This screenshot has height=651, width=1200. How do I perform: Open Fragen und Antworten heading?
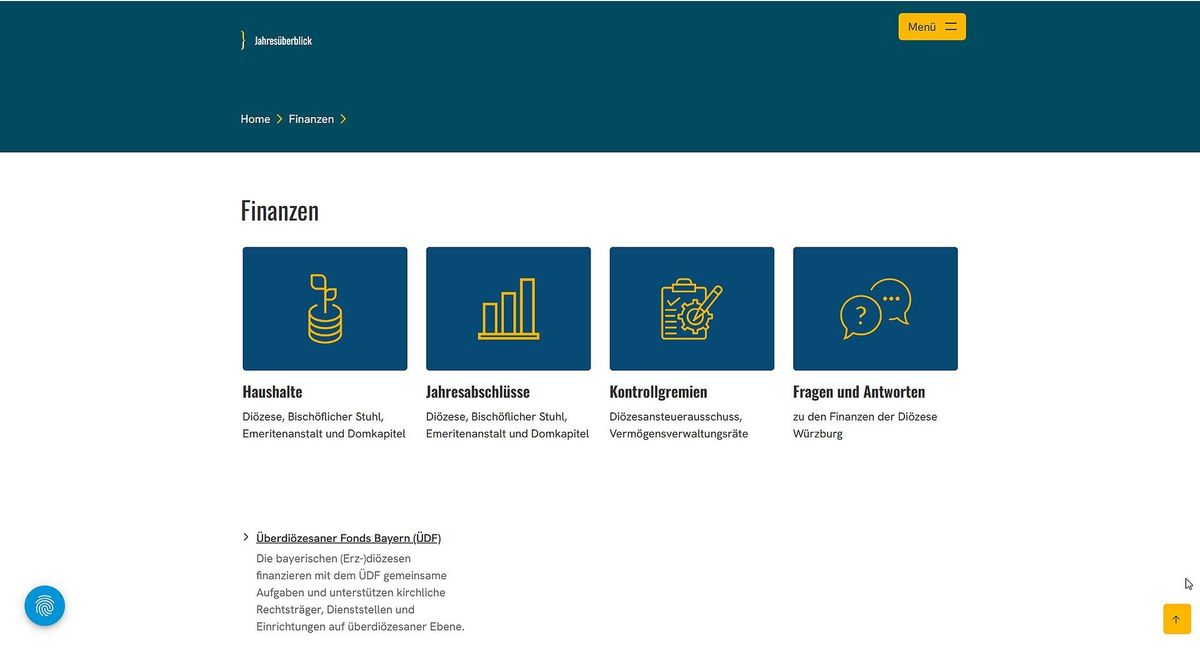[x=858, y=392]
